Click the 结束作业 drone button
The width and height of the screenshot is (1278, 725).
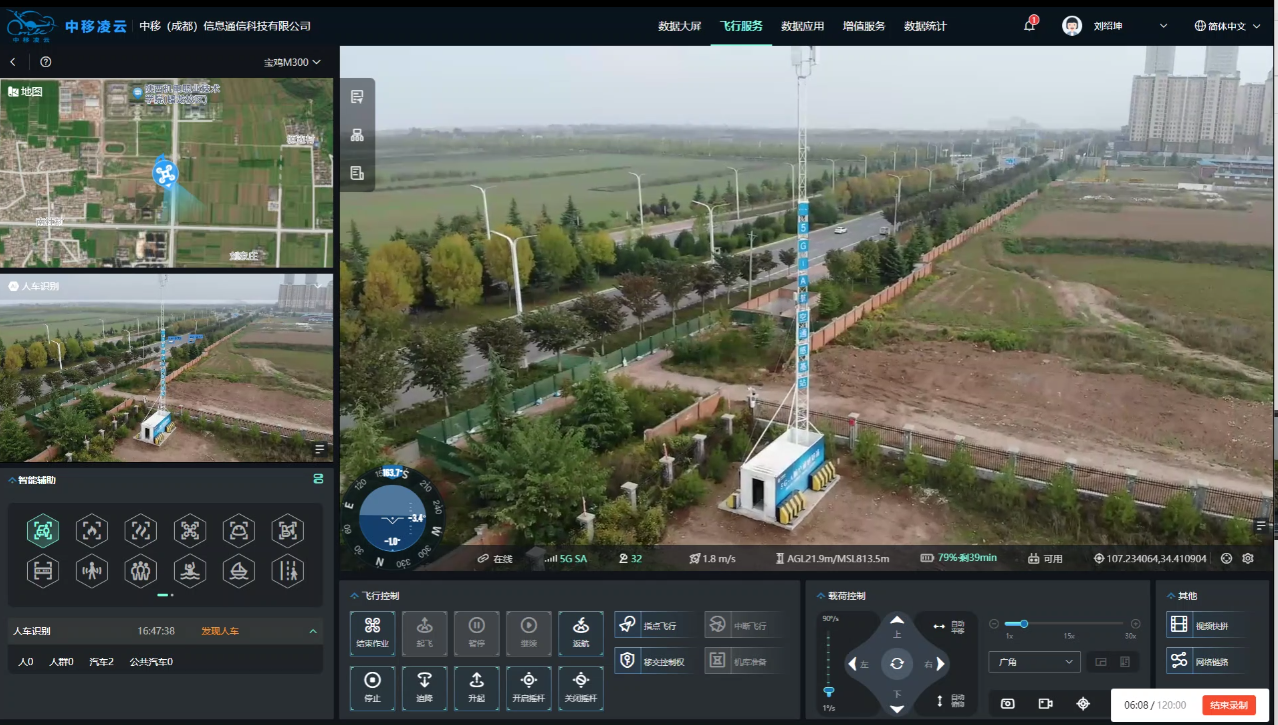pyautogui.click(x=373, y=633)
